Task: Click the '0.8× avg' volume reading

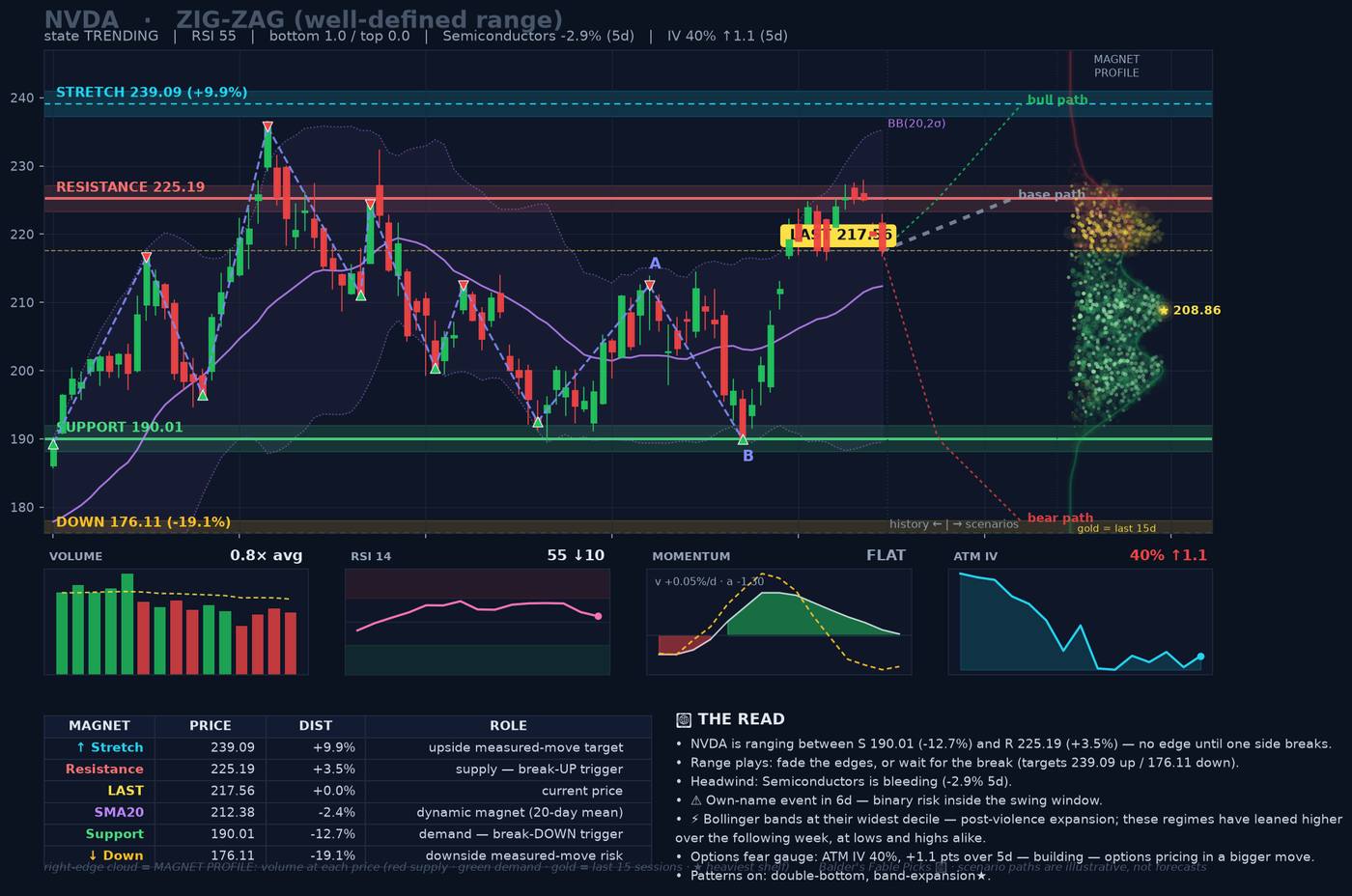Action: pos(267,555)
